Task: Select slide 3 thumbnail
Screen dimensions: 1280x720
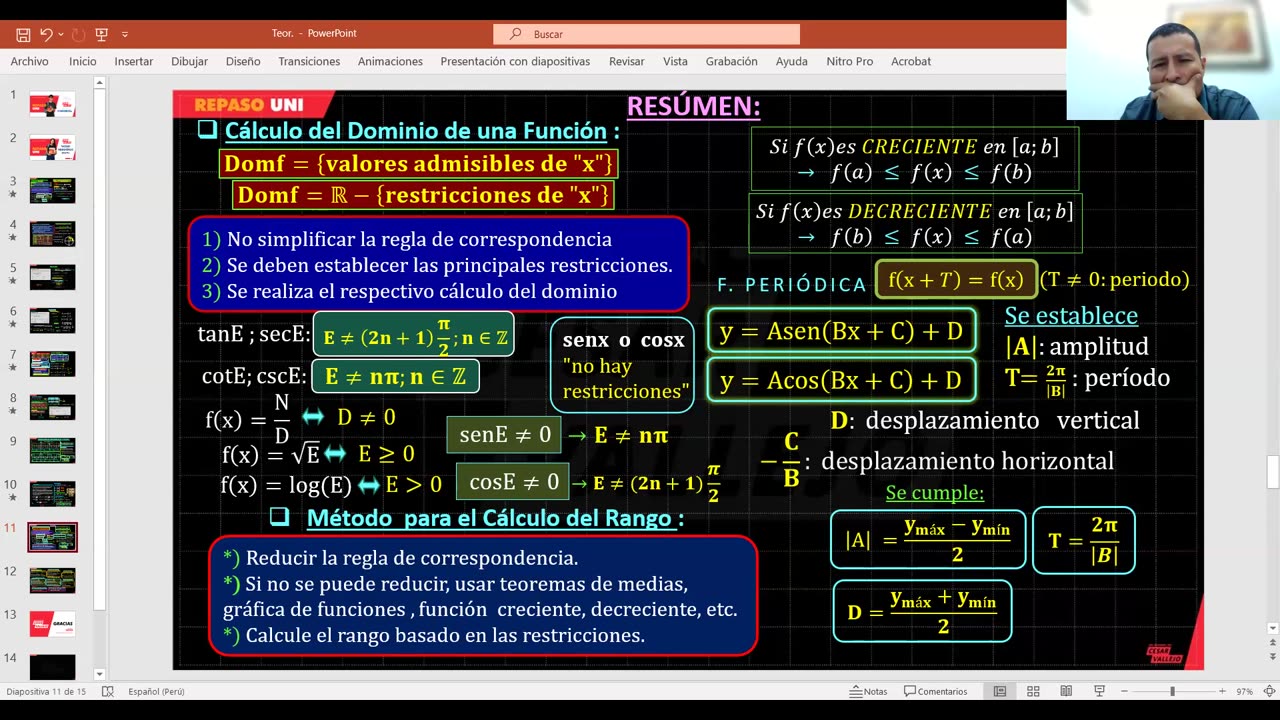Action: click(x=52, y=190)
